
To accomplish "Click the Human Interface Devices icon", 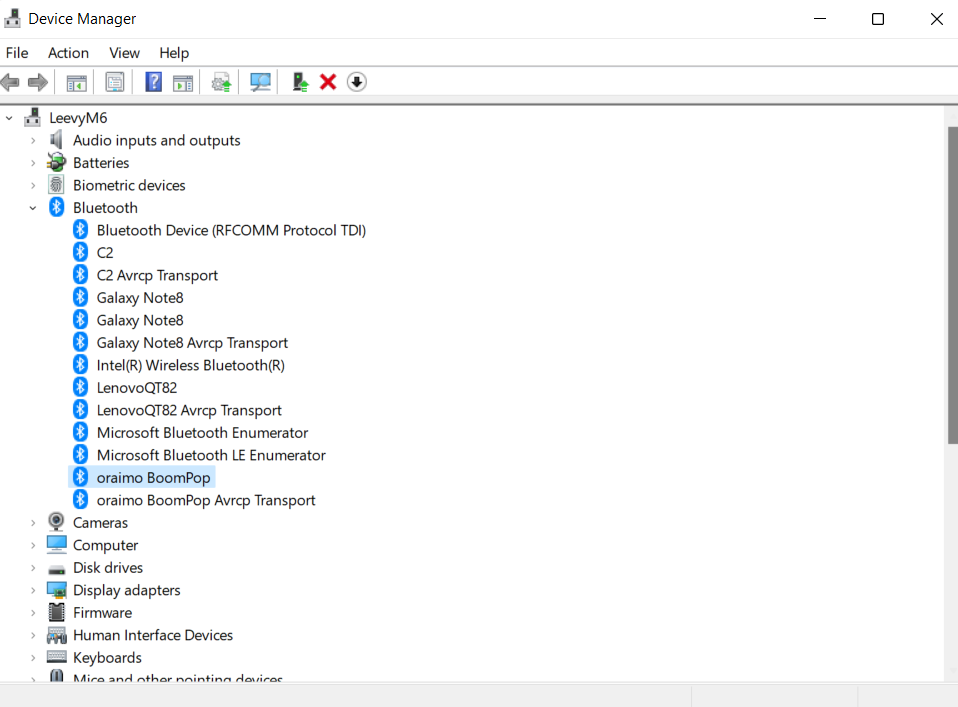I will point(57,636).
